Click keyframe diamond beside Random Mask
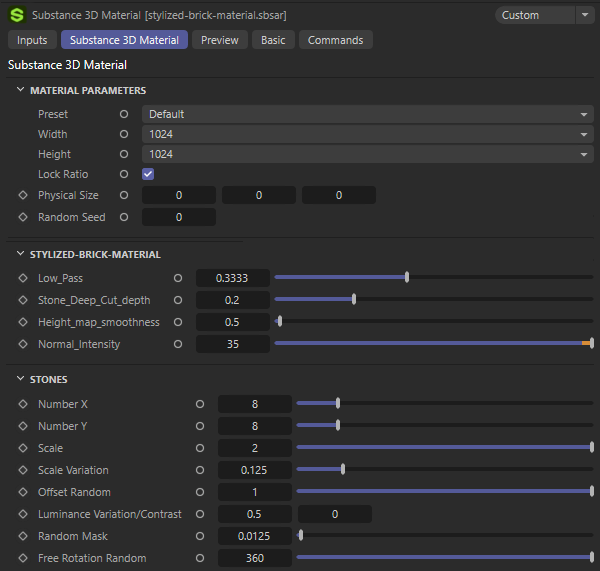The width and height of the screenshot is (600, 571). click(x=23, y=536)
